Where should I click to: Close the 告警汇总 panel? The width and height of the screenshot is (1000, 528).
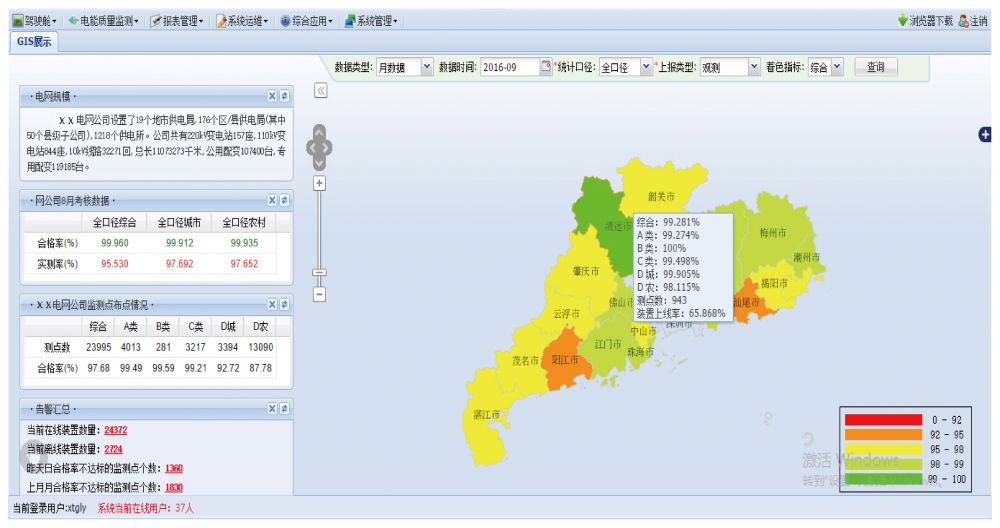[272, 409]
